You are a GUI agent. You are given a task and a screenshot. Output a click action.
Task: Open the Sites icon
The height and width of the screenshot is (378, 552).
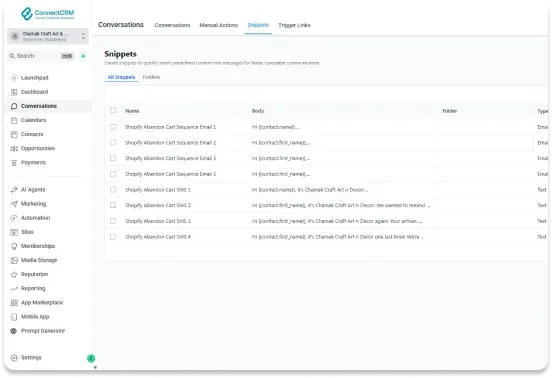pos(14,232)
